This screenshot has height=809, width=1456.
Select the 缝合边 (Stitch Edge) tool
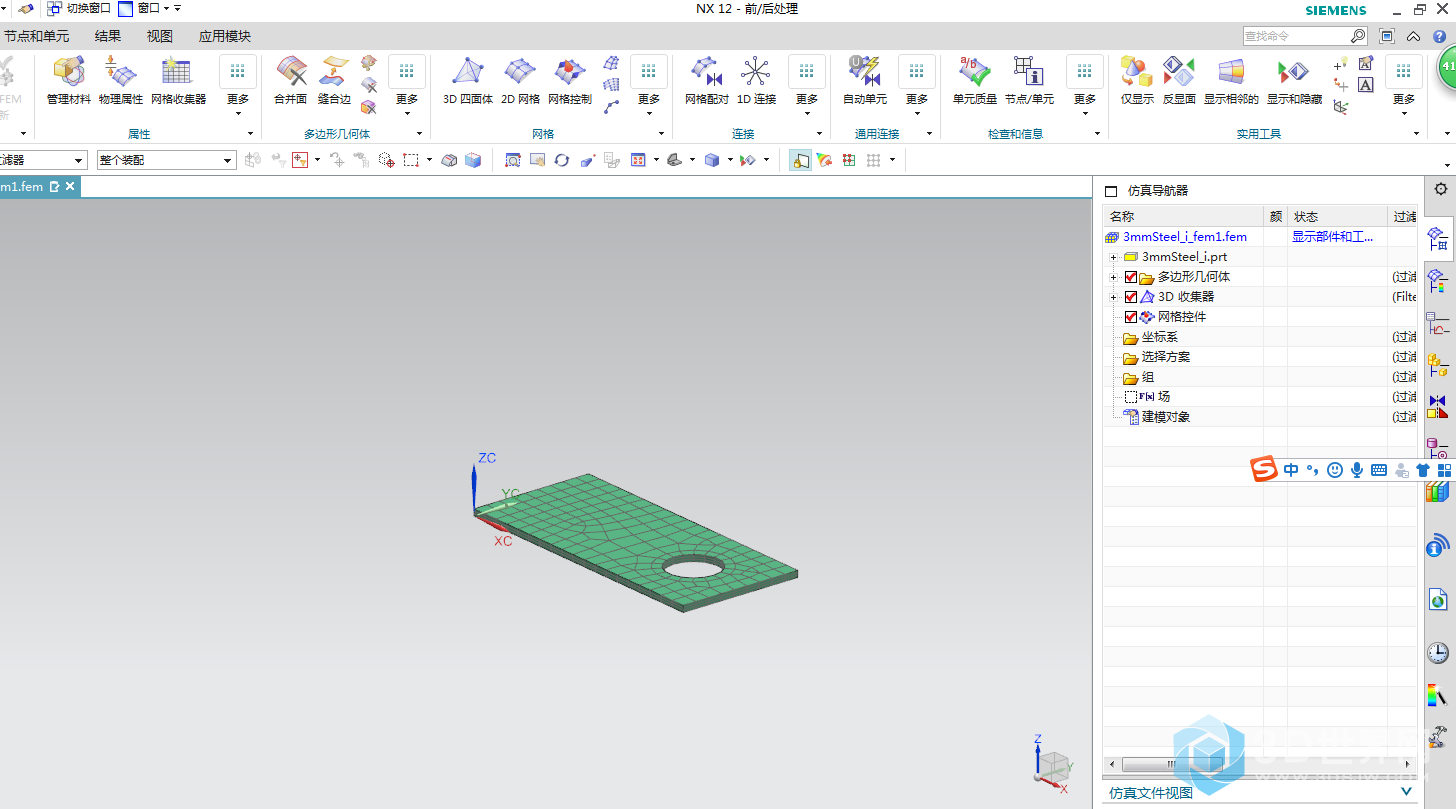point(334,81)
